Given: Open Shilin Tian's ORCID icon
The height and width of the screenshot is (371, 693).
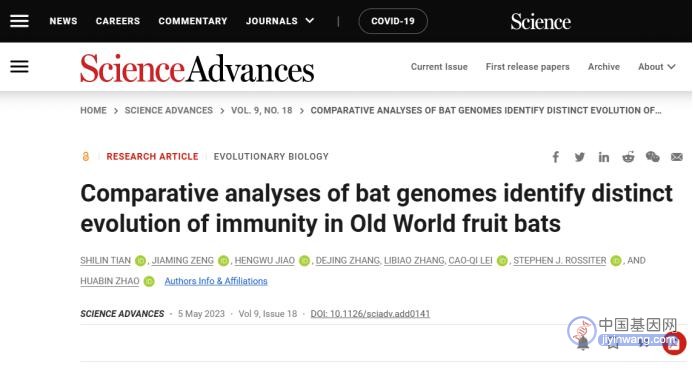Looking at the screenshot, I should pos(141,261).
